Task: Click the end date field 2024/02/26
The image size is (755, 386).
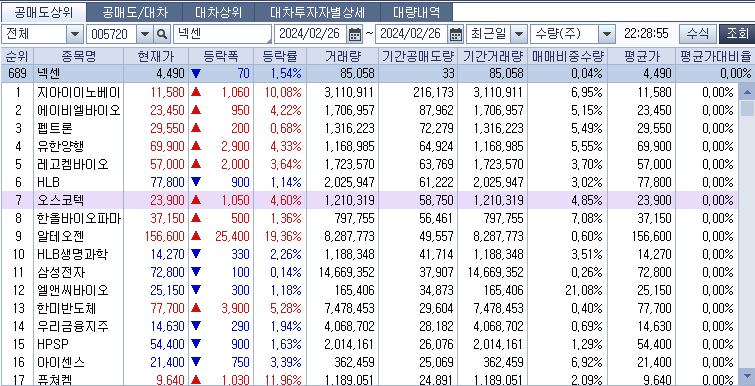Action: [x=411, y=34]
